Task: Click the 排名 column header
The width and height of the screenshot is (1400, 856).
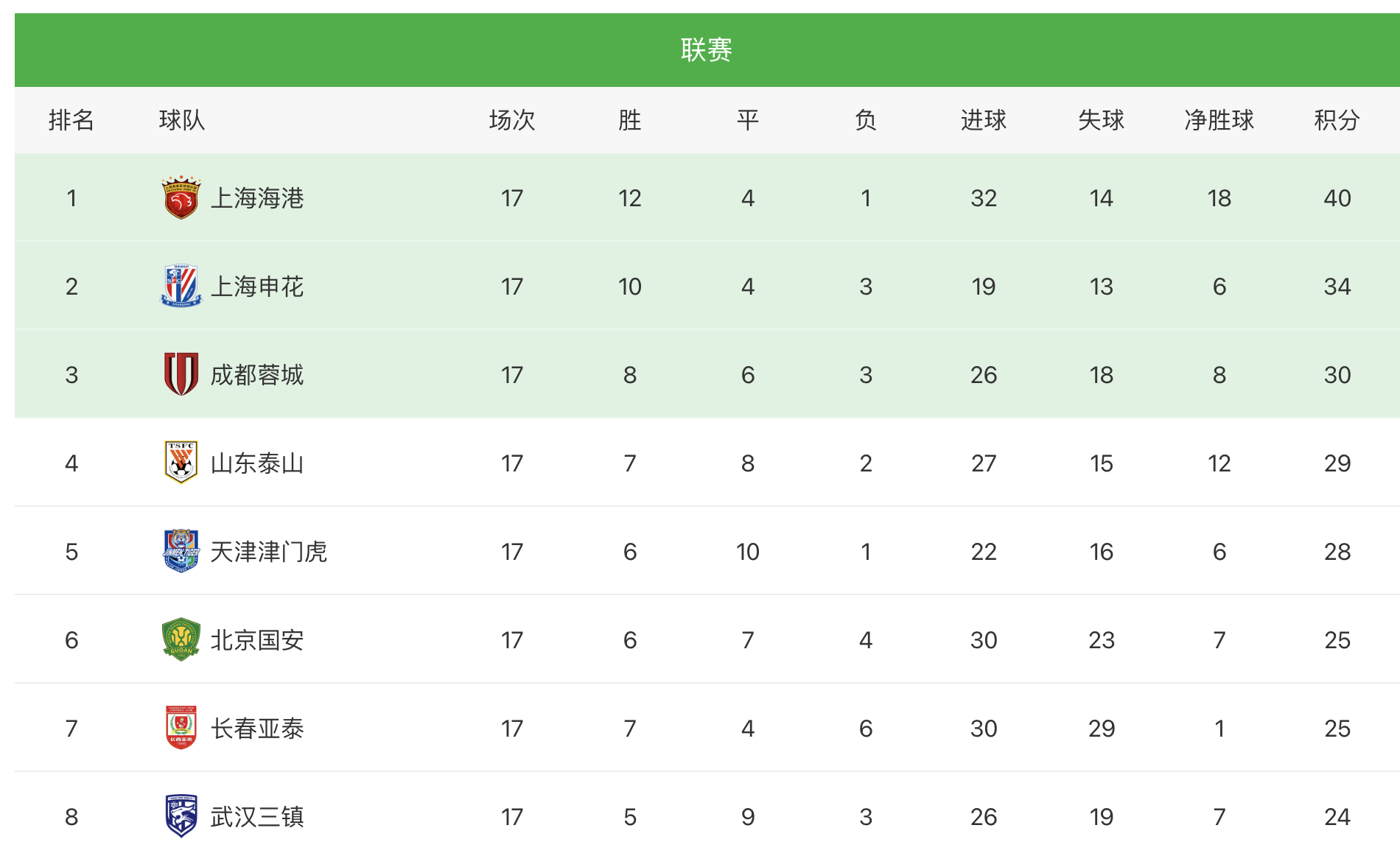Action: click(x=71, y=120)
